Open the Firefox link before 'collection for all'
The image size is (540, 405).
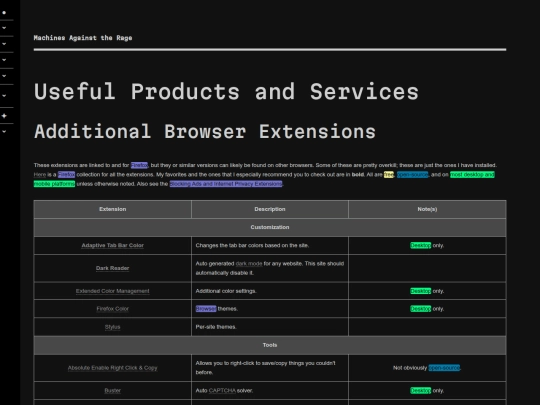tap(66, 175)
